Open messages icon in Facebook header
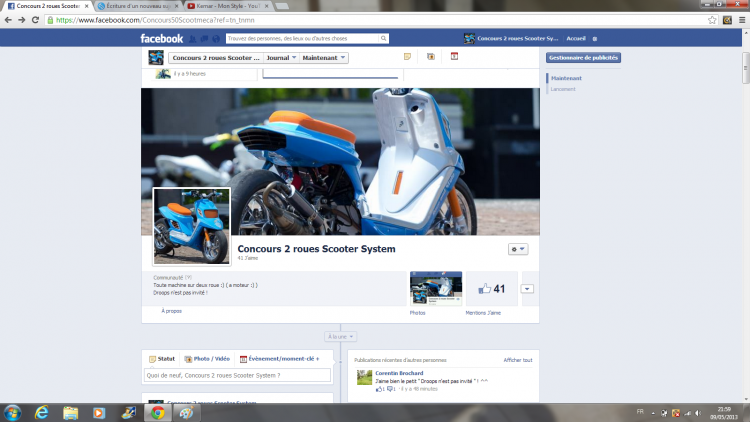Screen dimensions: 750x422 [x=204, y=39]
